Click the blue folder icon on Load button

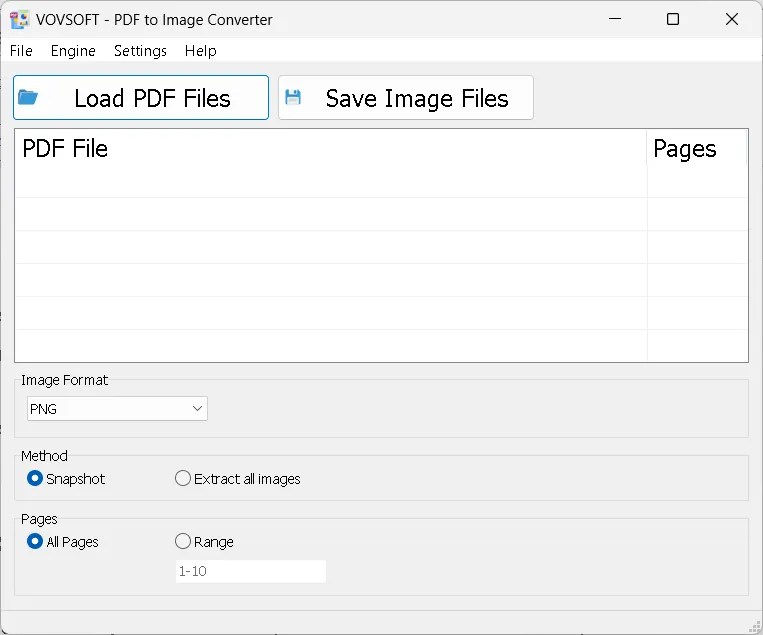coord(28,97)
